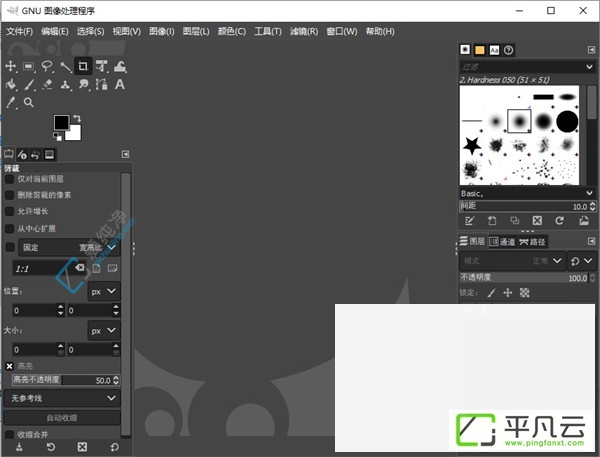Viewport: 600px width, 457px height.
Task: Select the Paths tool
Action: coord(101,84)
